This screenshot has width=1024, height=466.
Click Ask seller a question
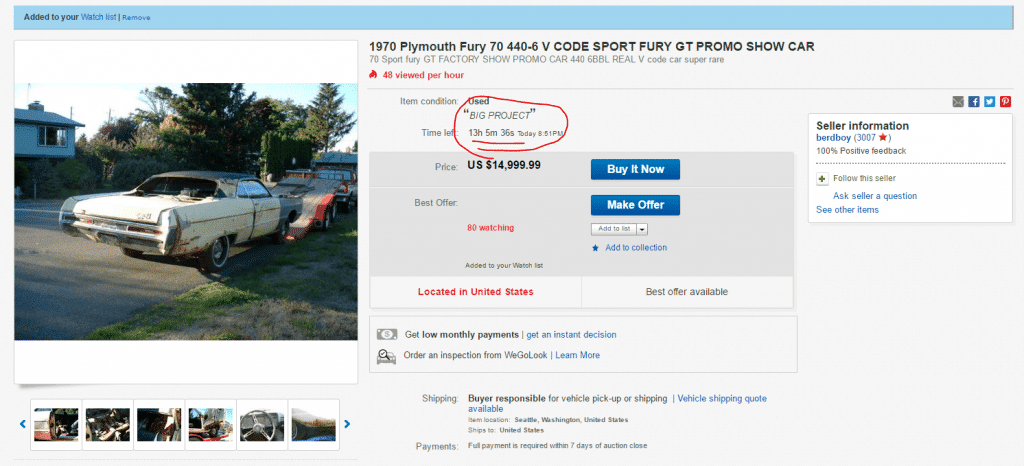click(x=874, y=196)
